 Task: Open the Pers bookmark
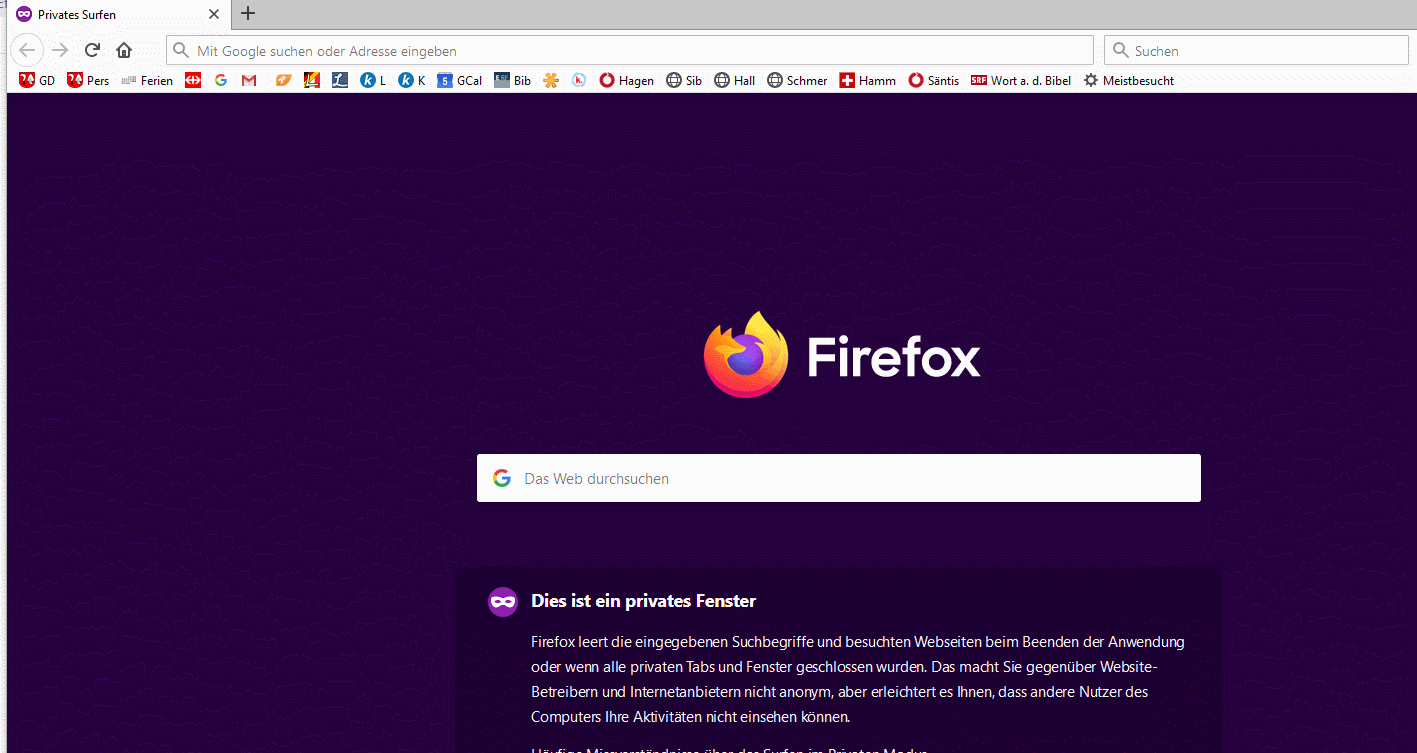point(88,81)
